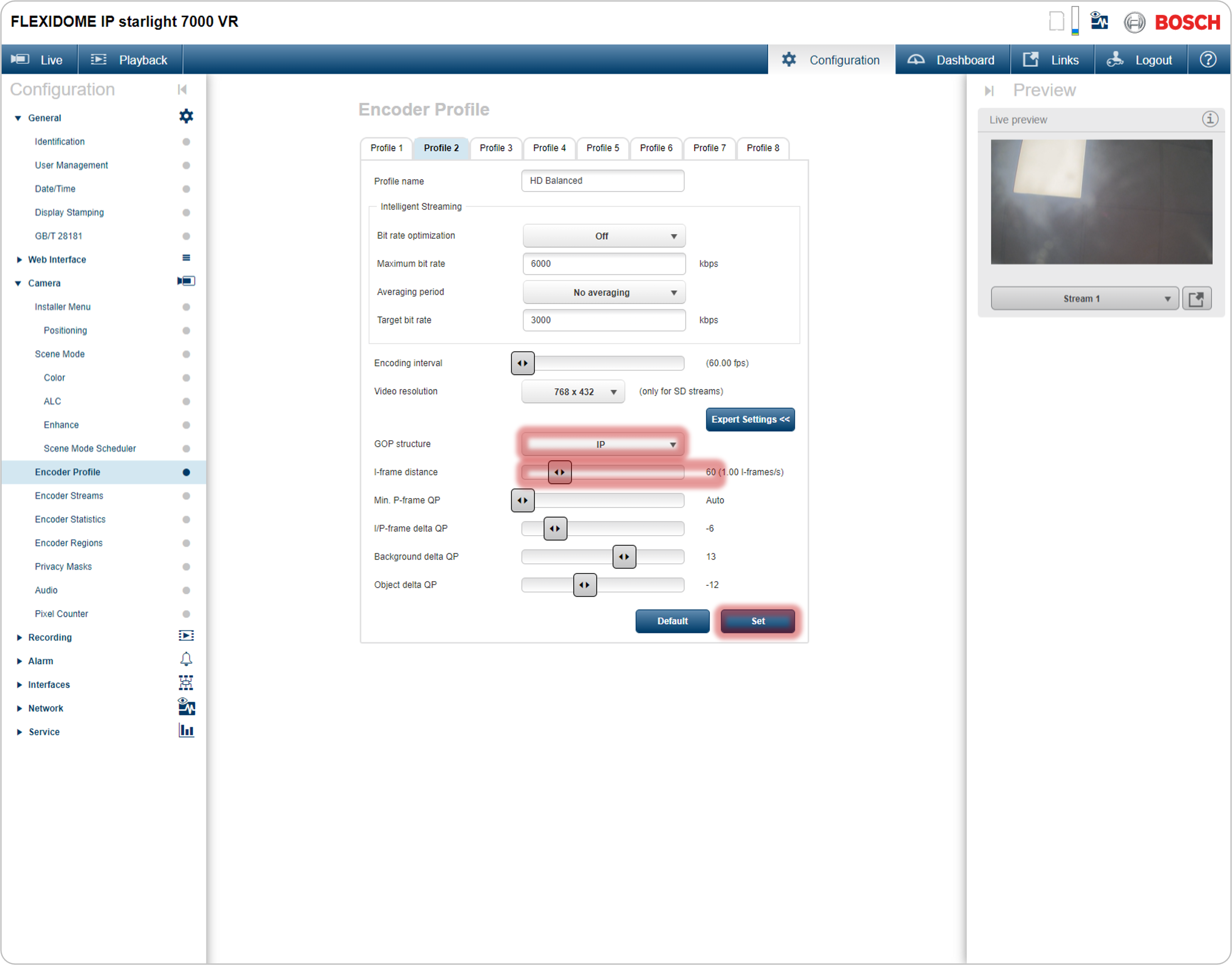Open the Playback page
This screenshot has height=965, width=1232.
(130, 60)
